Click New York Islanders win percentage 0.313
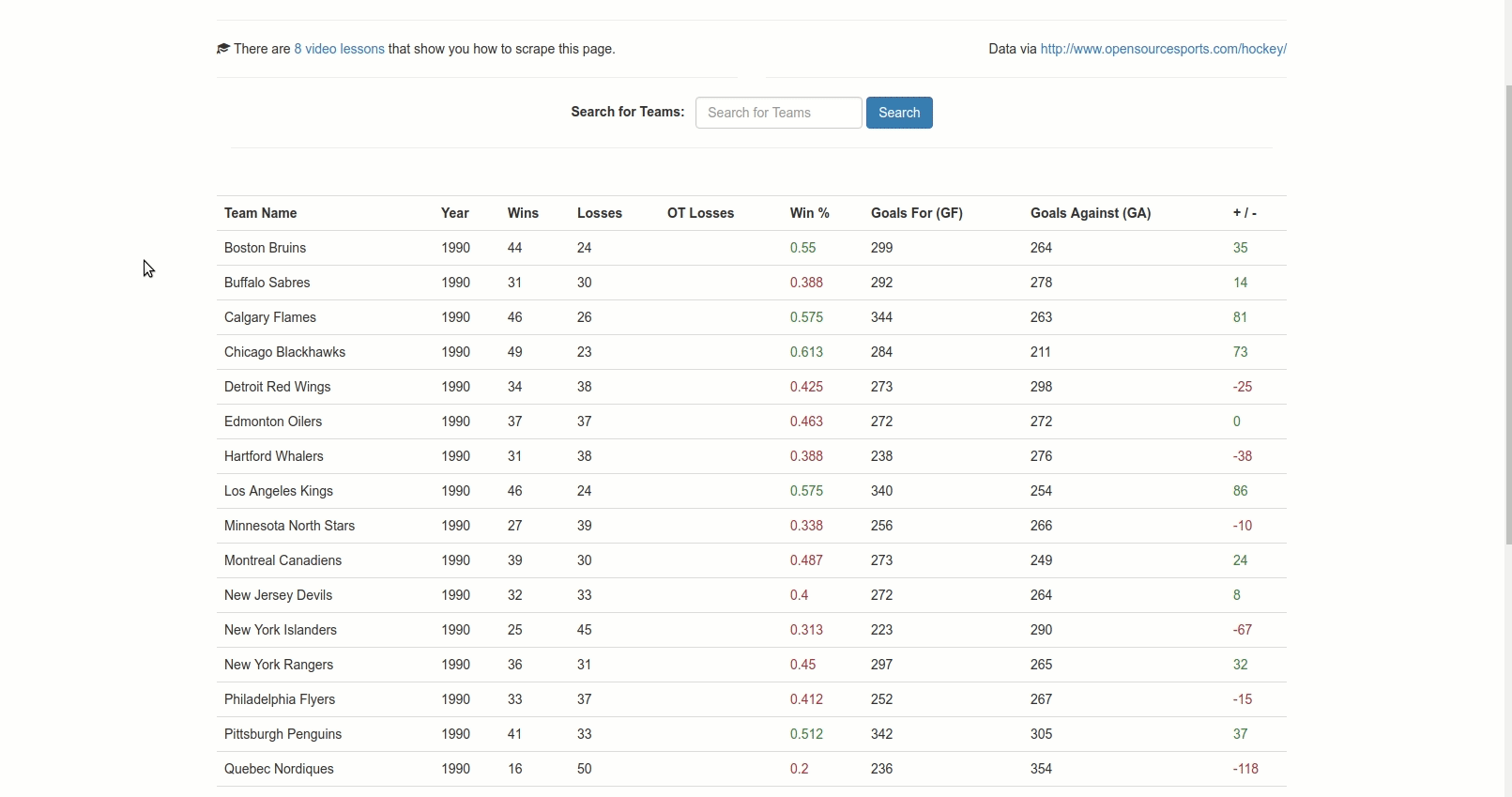The width and height of the screenshot is (1512, 797). (807, 630)
